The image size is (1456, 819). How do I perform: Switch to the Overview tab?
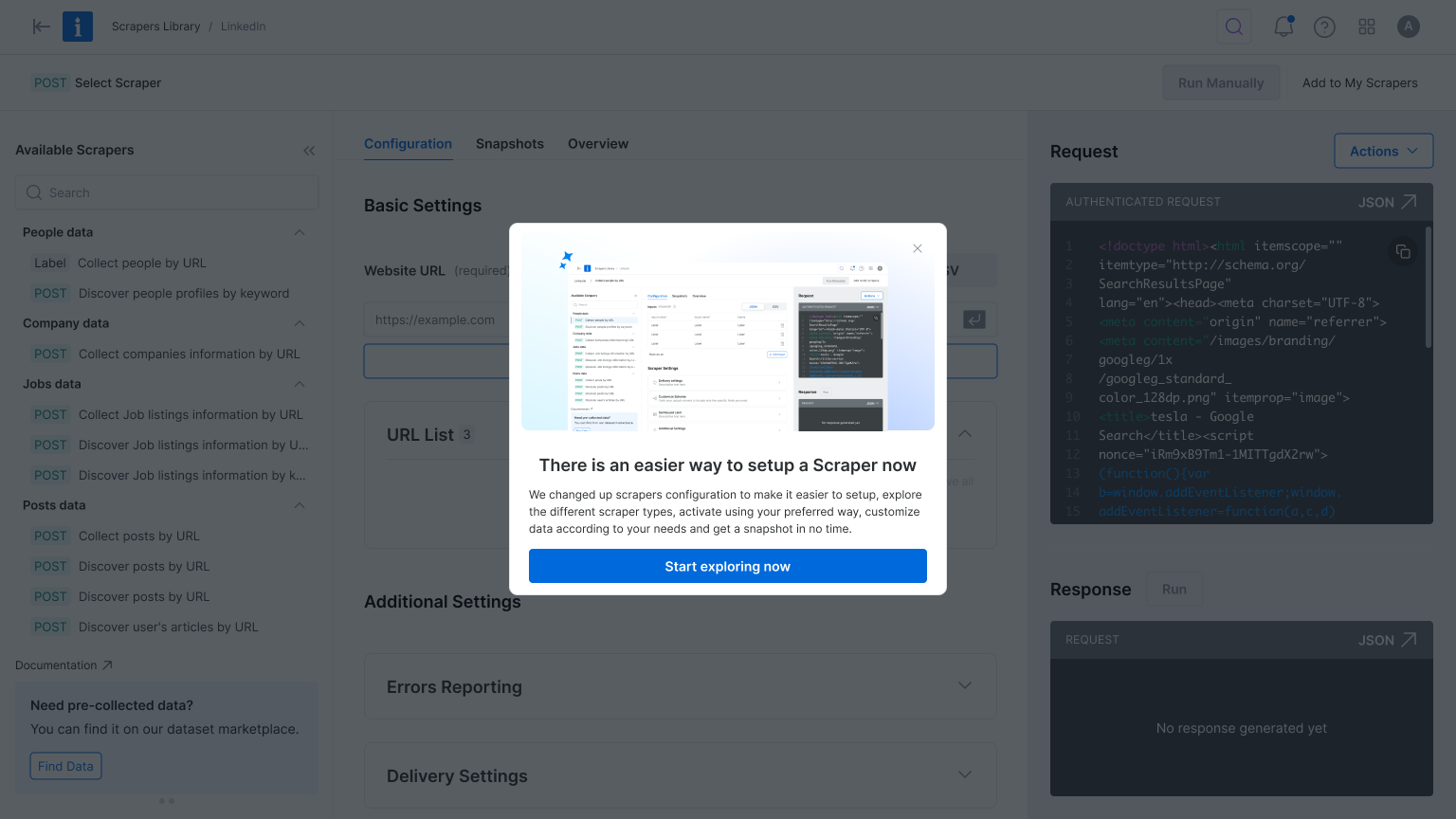click(597, 144)
